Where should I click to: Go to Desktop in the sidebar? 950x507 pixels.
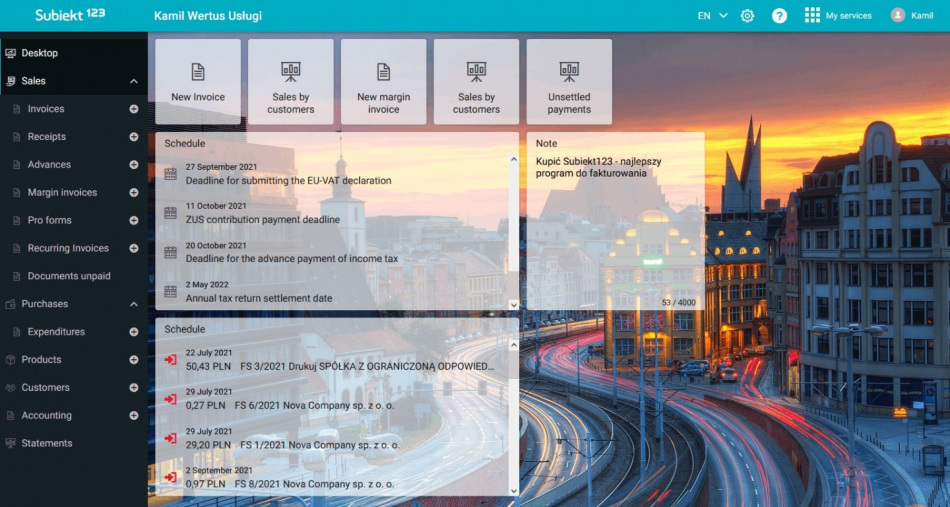(x=40, y=53)
